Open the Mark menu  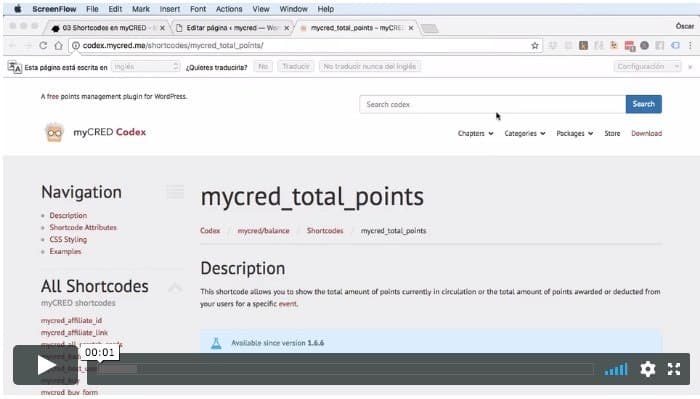[x=141, y=9]
